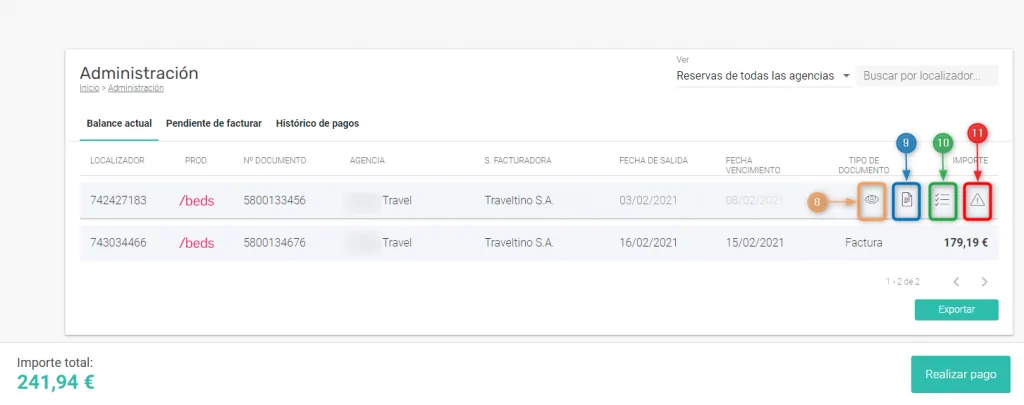Click /beds product logo in second row
Viewport: 1024px width, 405px height.
coord(196,243)
